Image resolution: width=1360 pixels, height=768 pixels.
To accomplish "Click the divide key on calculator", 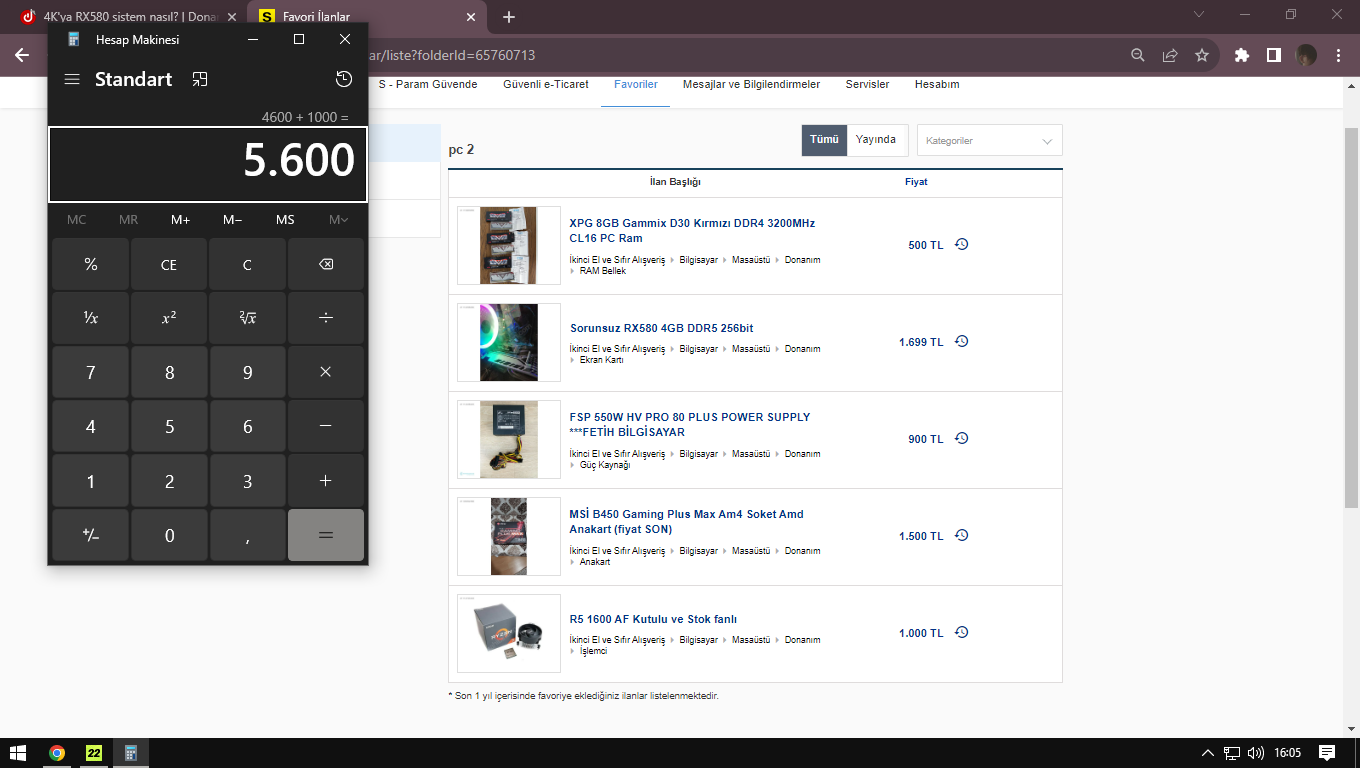I will (326, 318).
